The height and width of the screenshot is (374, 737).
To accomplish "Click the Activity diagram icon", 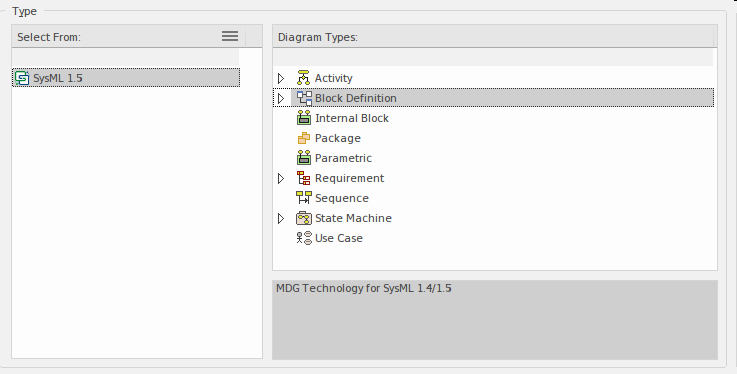I will pyautogui.click(x=304, y=78).
